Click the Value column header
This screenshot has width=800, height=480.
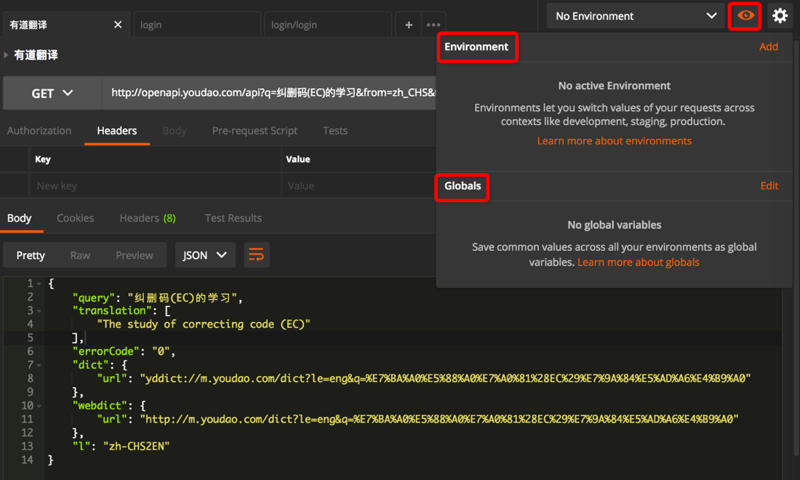click(x=298, y=159)
